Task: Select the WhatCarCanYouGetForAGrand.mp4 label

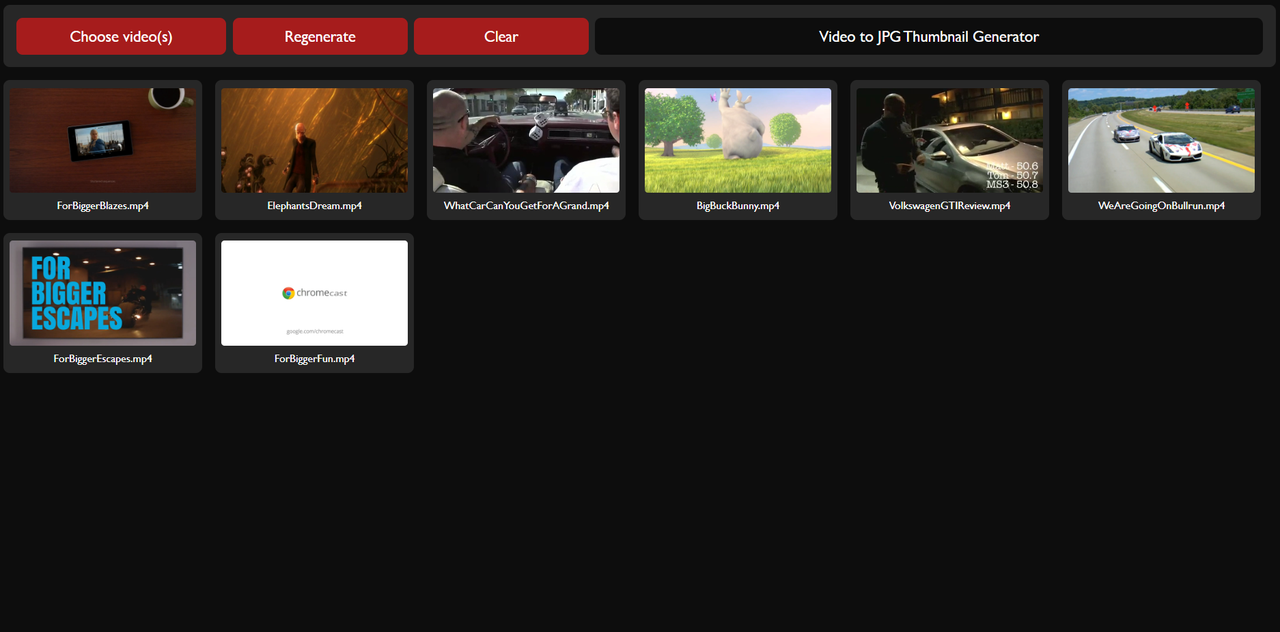Action: coord(526,206)
